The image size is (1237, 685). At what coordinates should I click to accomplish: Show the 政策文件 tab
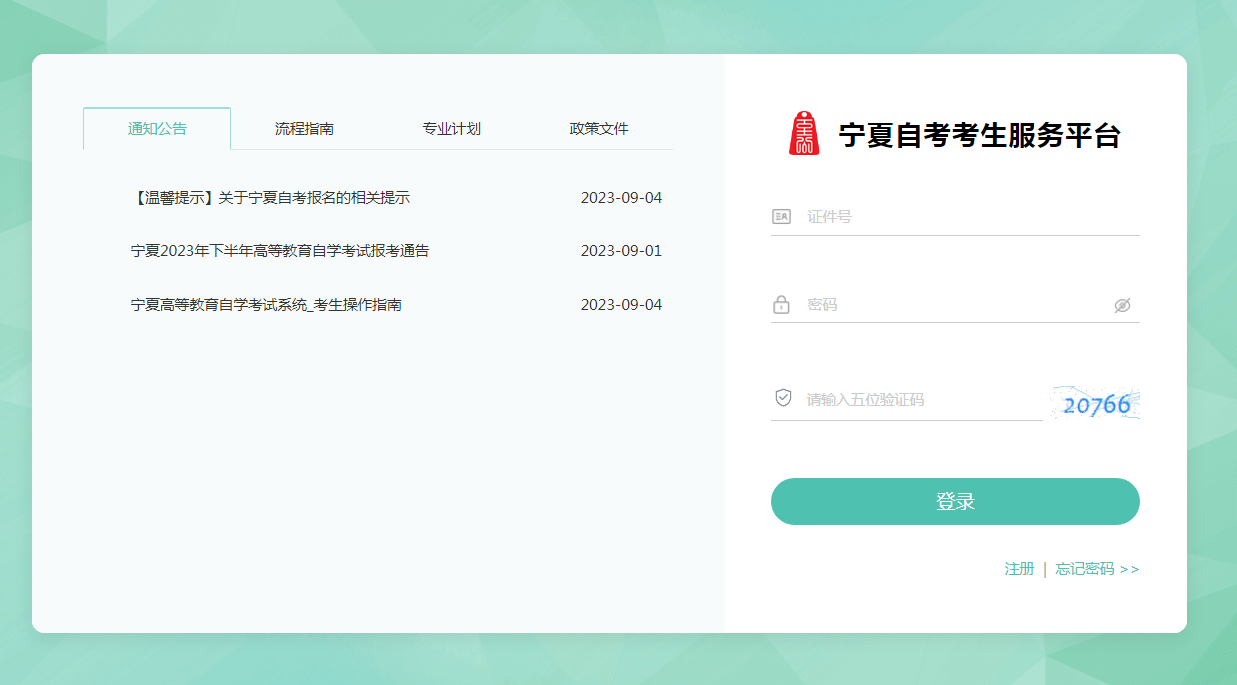pos(599,129)
